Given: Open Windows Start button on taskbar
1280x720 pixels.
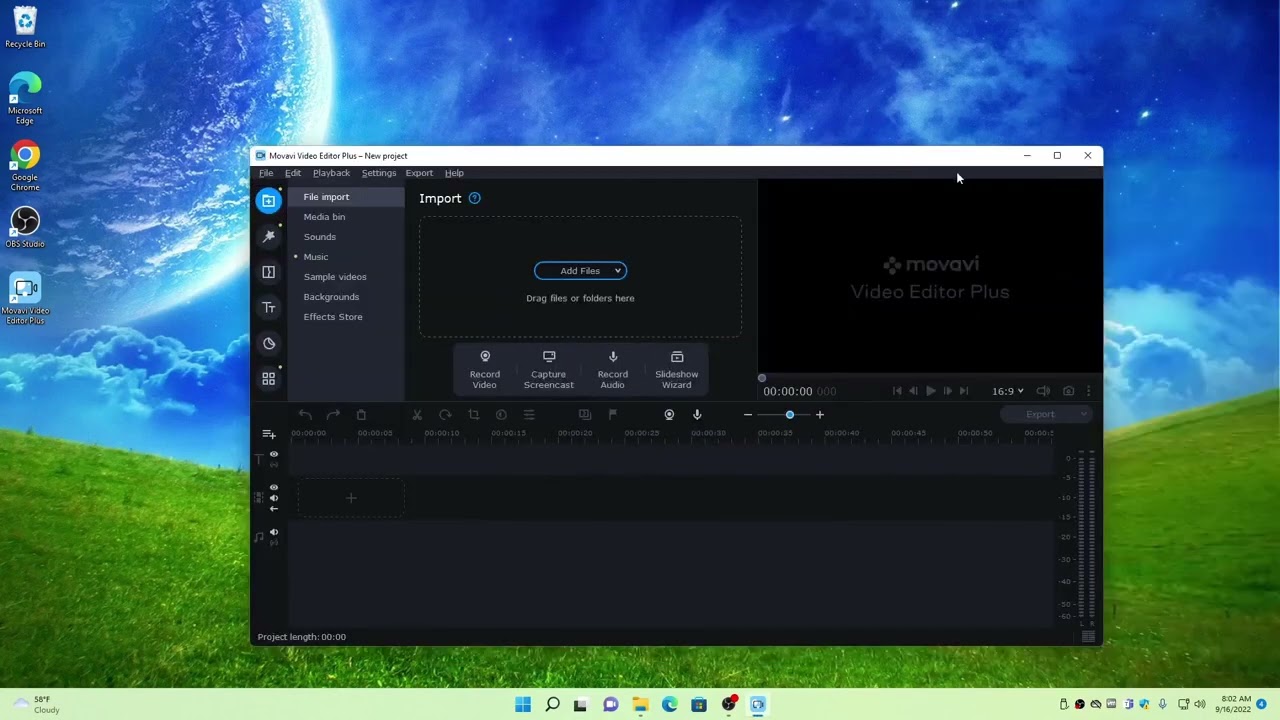Looking at the screenshot, I should pos(523,704).
